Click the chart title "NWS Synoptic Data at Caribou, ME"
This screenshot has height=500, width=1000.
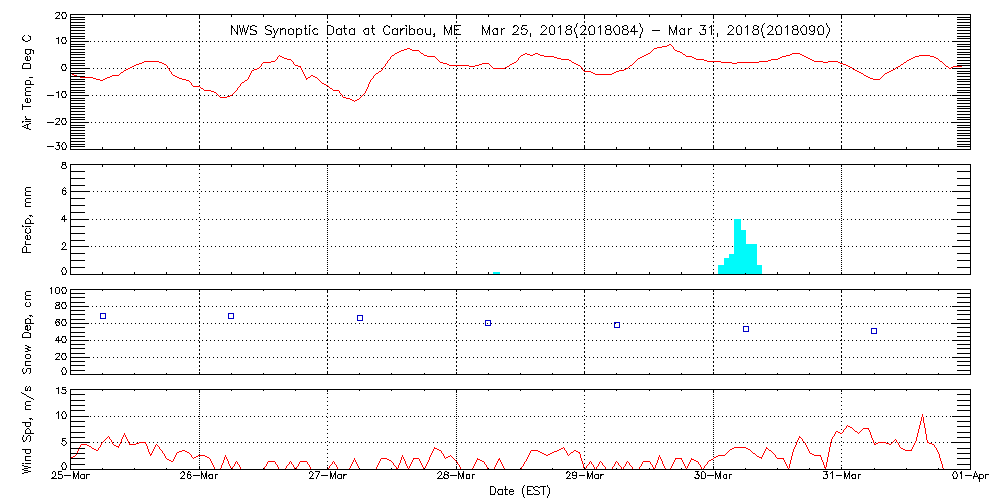point(345,31)
